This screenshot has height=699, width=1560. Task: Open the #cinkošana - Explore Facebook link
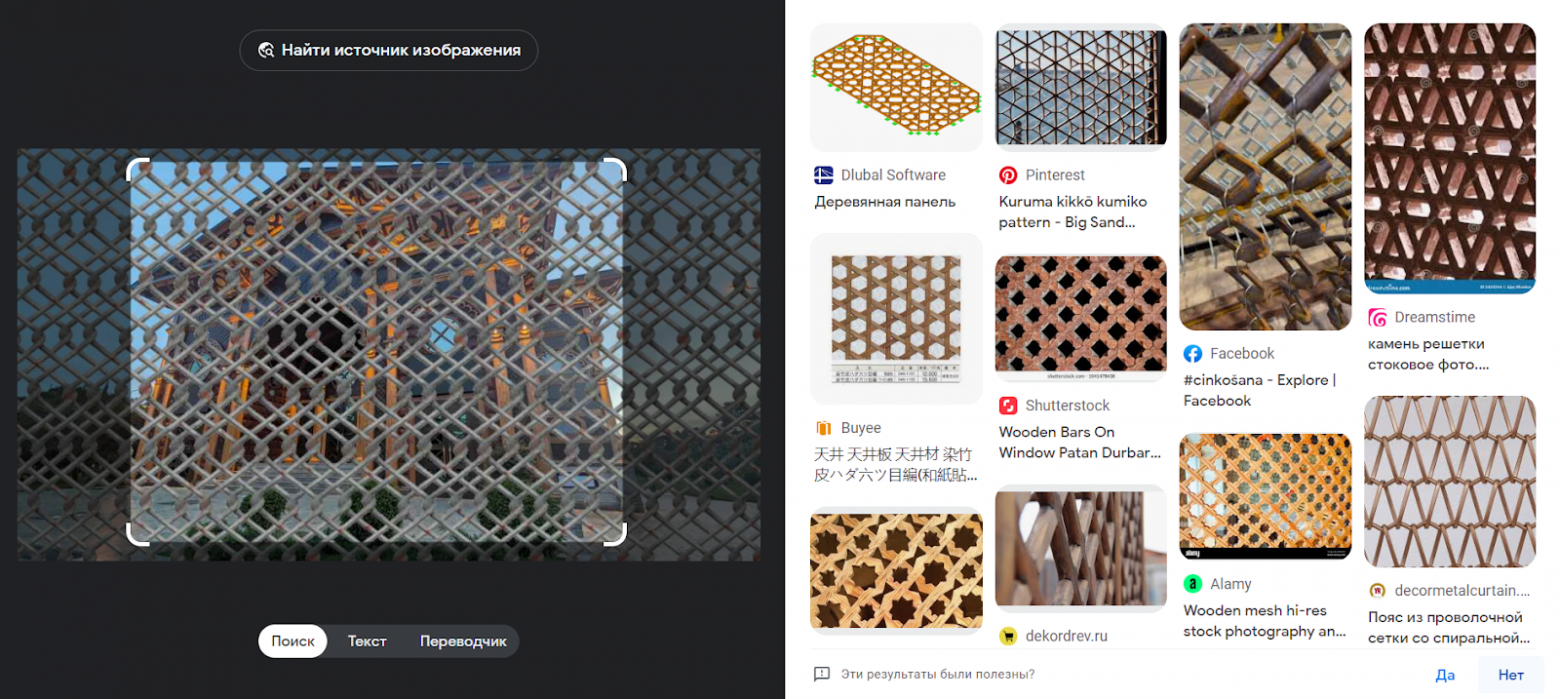[1259, 390]
